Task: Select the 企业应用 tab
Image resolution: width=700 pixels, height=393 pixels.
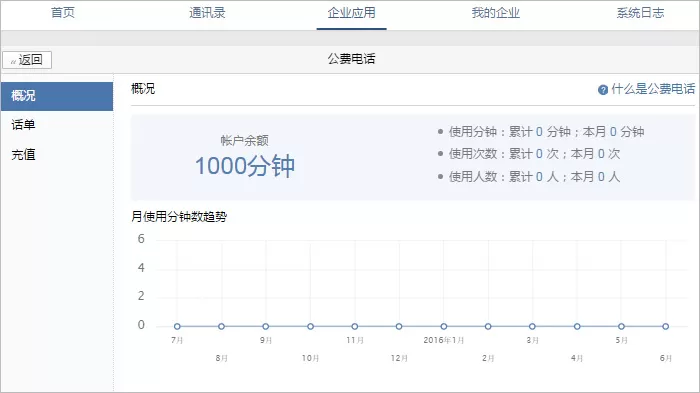Action: 351,13
